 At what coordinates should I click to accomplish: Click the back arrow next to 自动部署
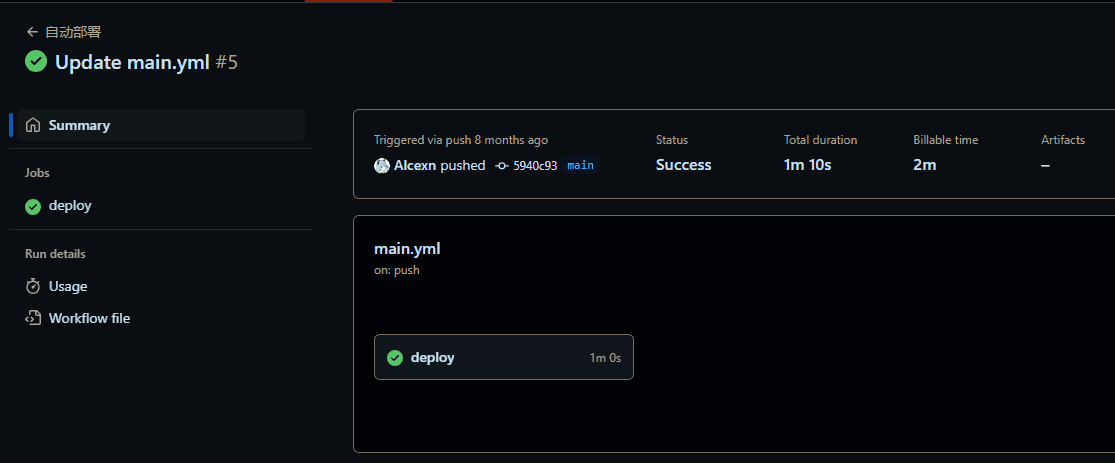(x=31, y=32)
